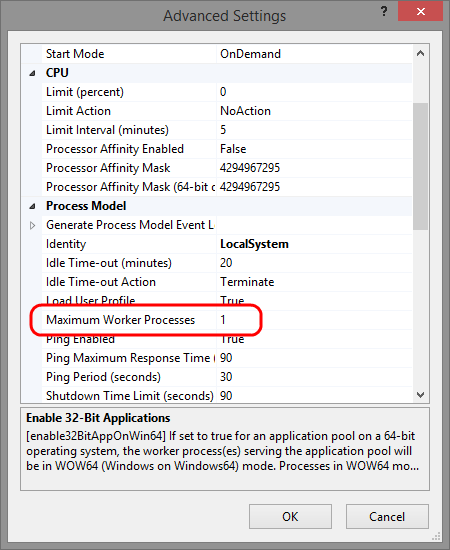Select the Limit Action NoAction value
The width and height of the screenshot is (450, 550).
coord(314,111)
